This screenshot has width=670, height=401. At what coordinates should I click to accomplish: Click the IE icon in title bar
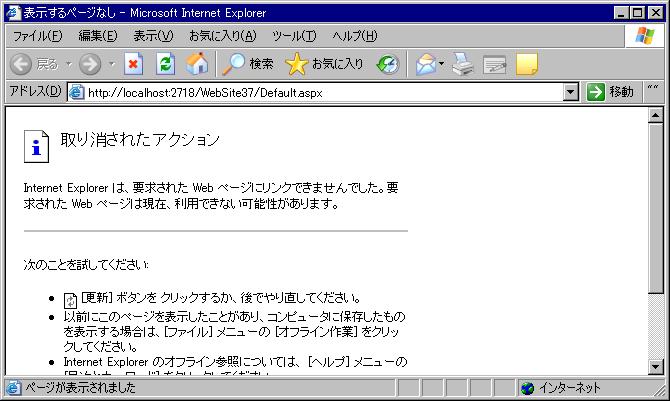click(13, 12)
